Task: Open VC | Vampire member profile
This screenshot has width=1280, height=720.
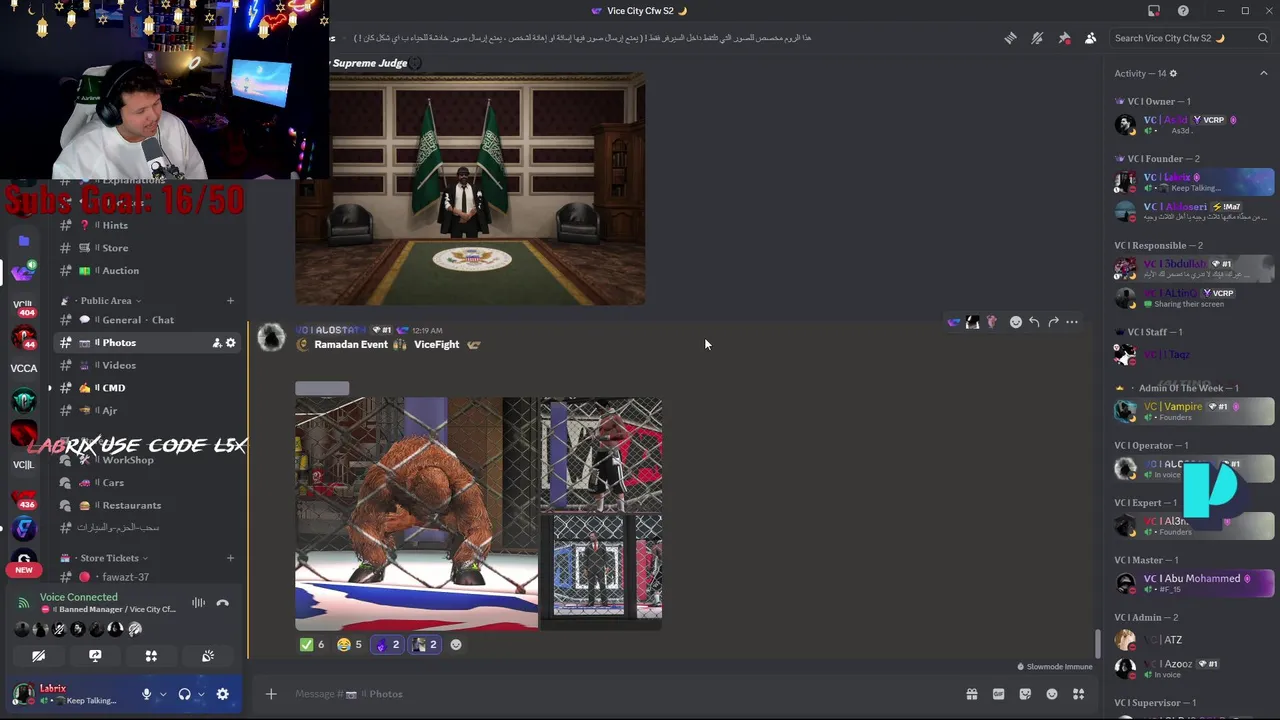Action: (1194, 411)
